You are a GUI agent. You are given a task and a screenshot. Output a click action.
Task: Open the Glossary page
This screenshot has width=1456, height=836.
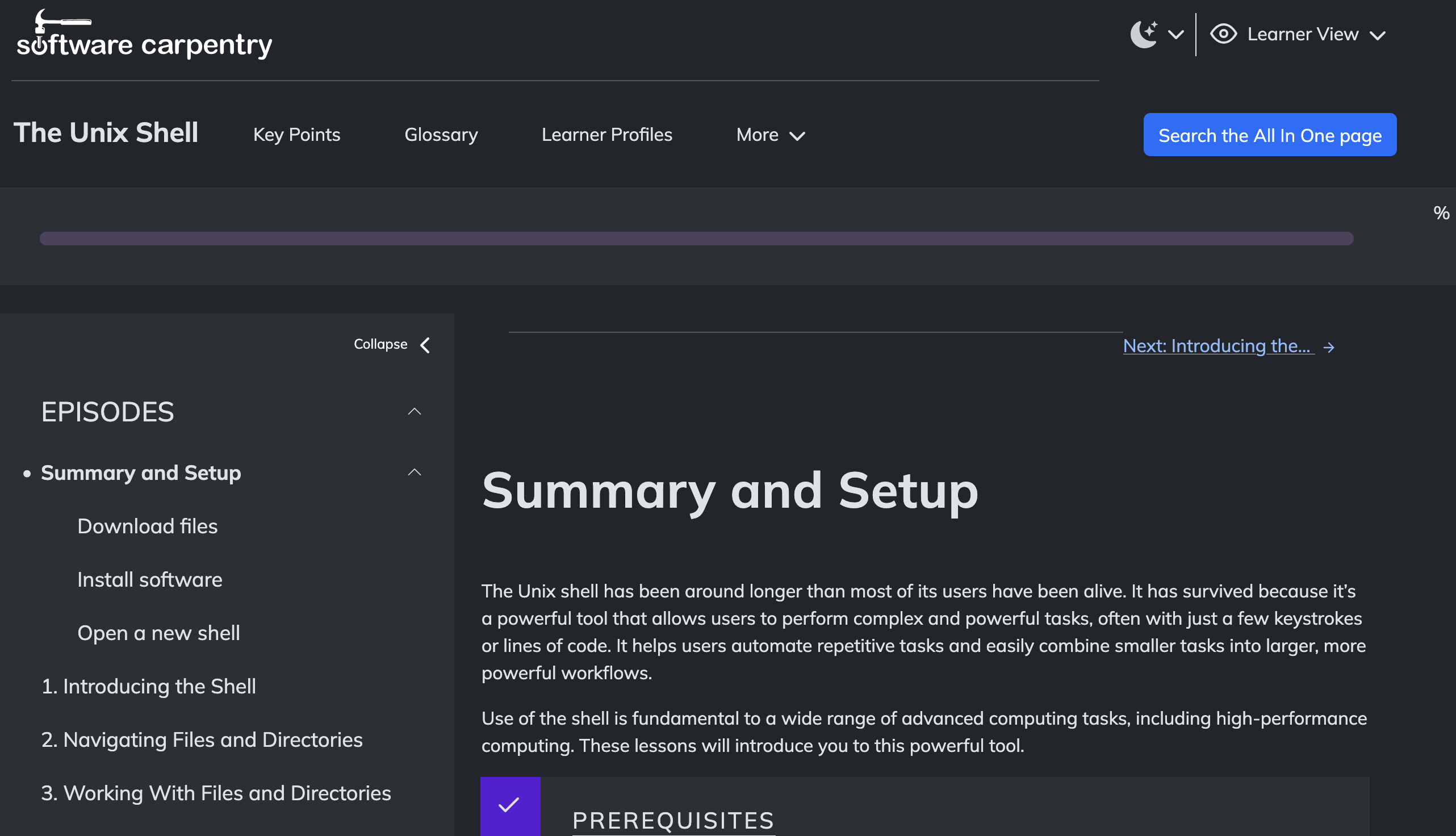click(x=441, y=135)
